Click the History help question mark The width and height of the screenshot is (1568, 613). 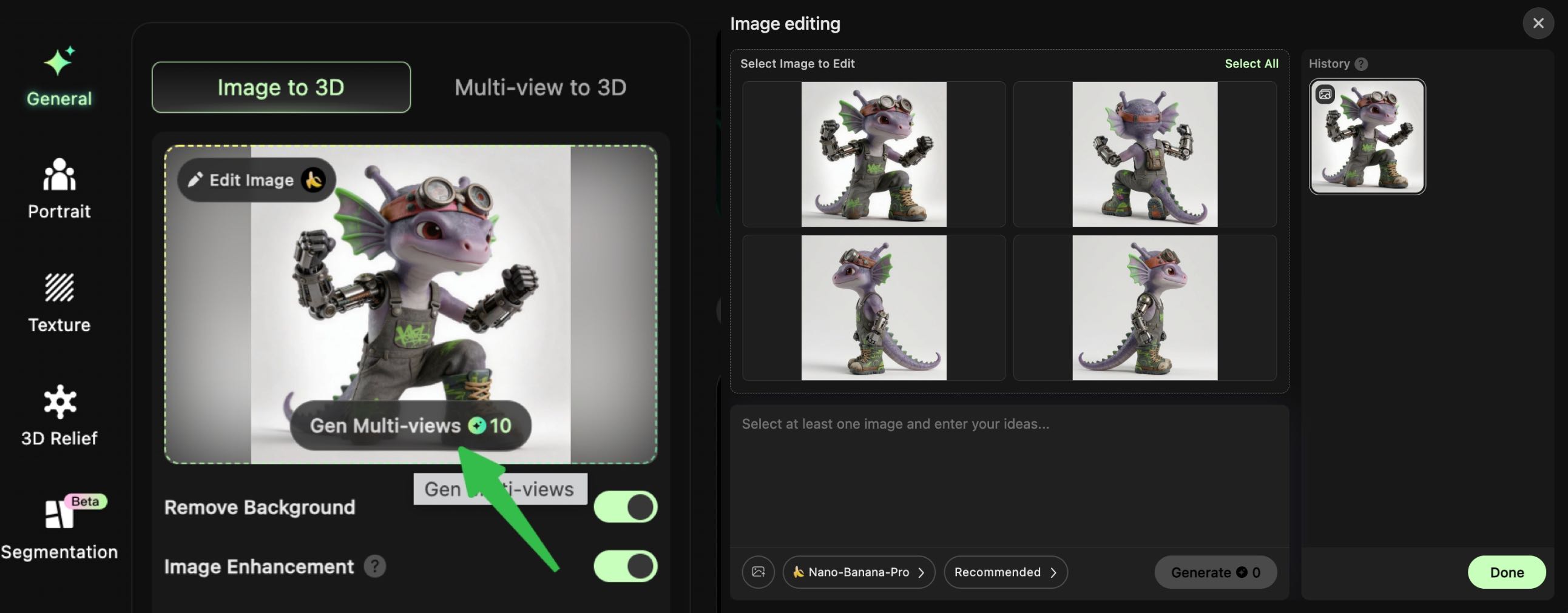tap(1361, 63)
